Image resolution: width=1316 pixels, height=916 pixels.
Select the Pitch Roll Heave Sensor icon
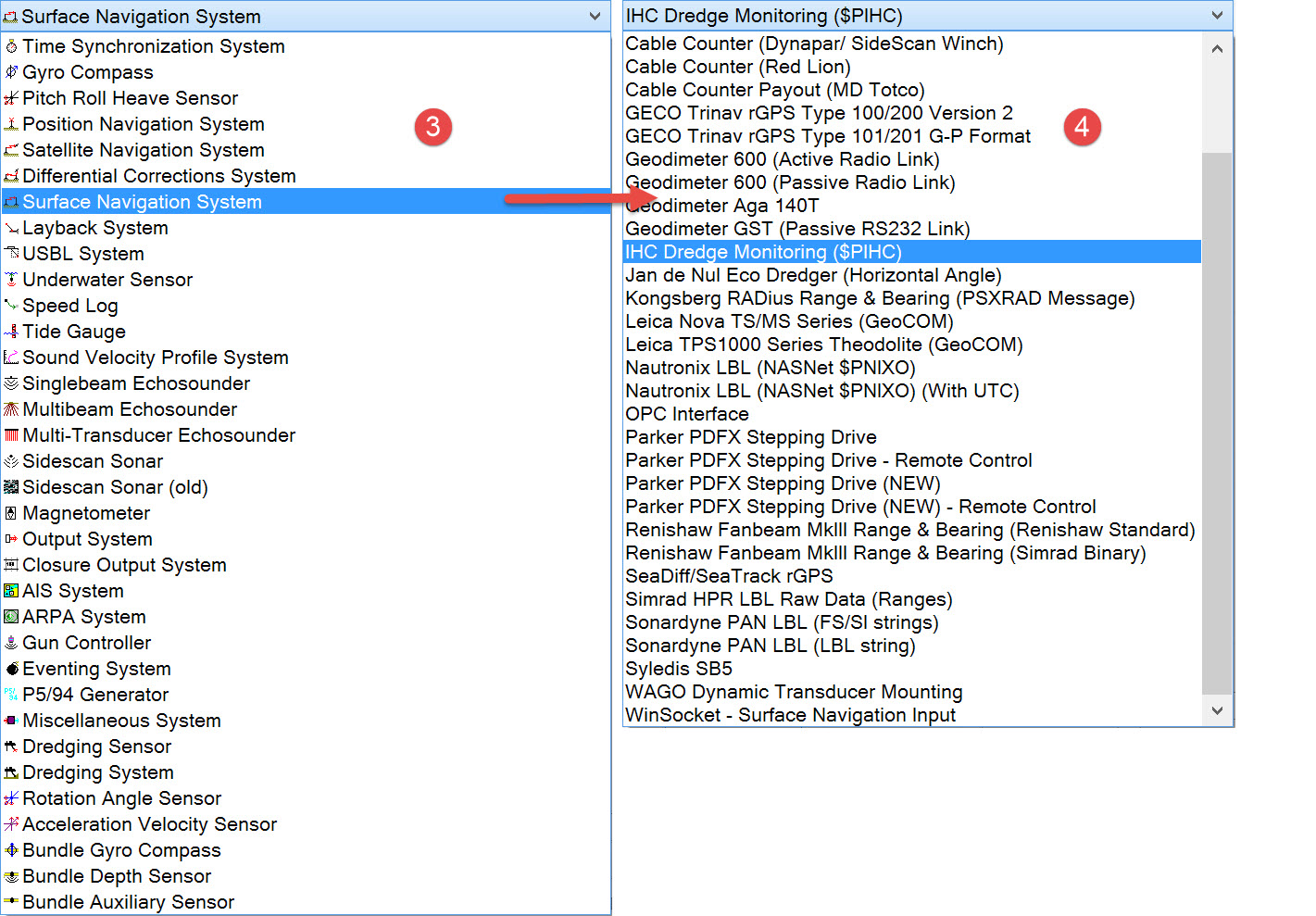[x=11, y=98]
